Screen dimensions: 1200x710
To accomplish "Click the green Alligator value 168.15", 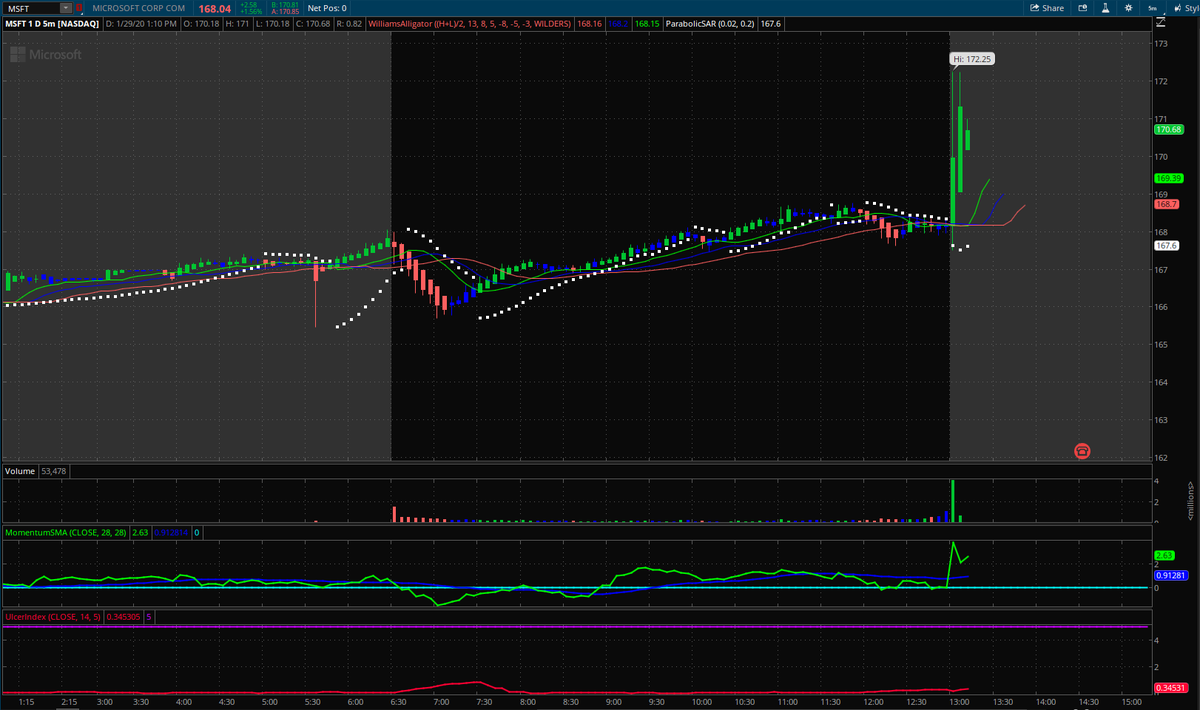I will (x=648, y=23).
